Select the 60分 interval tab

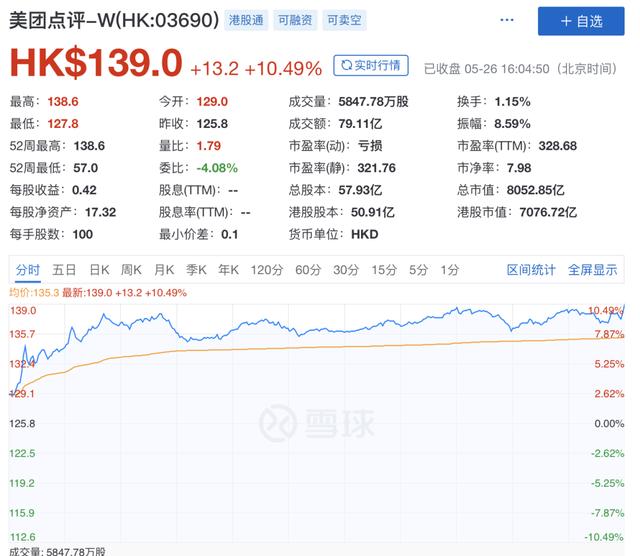click(x=308, y=270)
